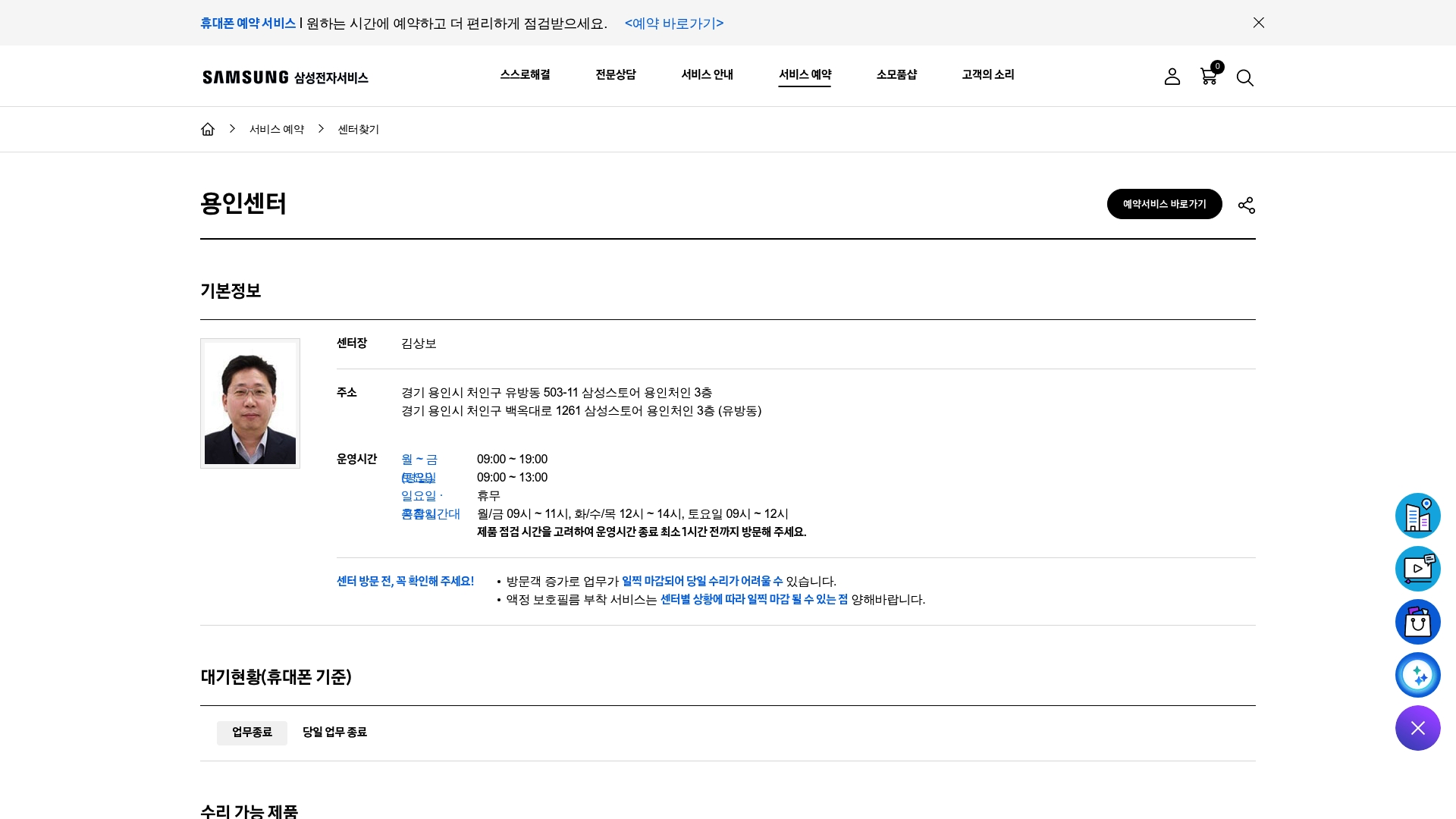
Task: Click the road address 백옥대로 1261 line
Action: pos(581,411)
